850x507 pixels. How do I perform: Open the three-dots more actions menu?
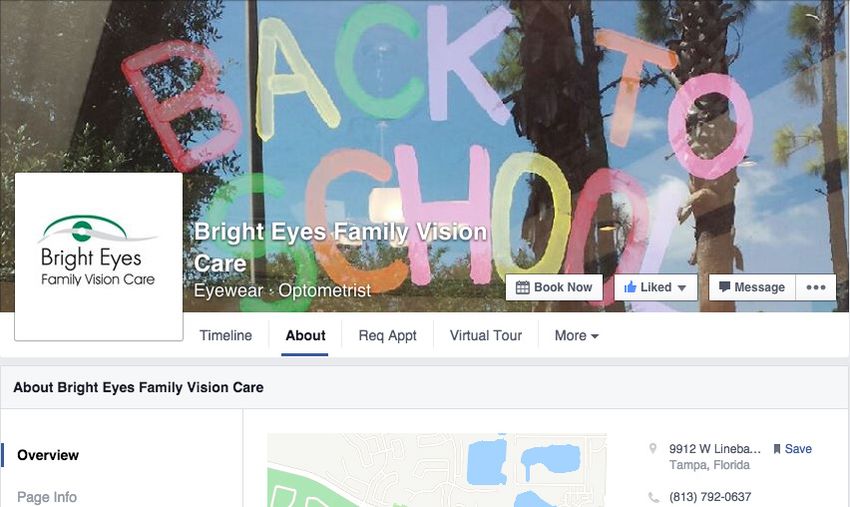click(x=816, y=287)
